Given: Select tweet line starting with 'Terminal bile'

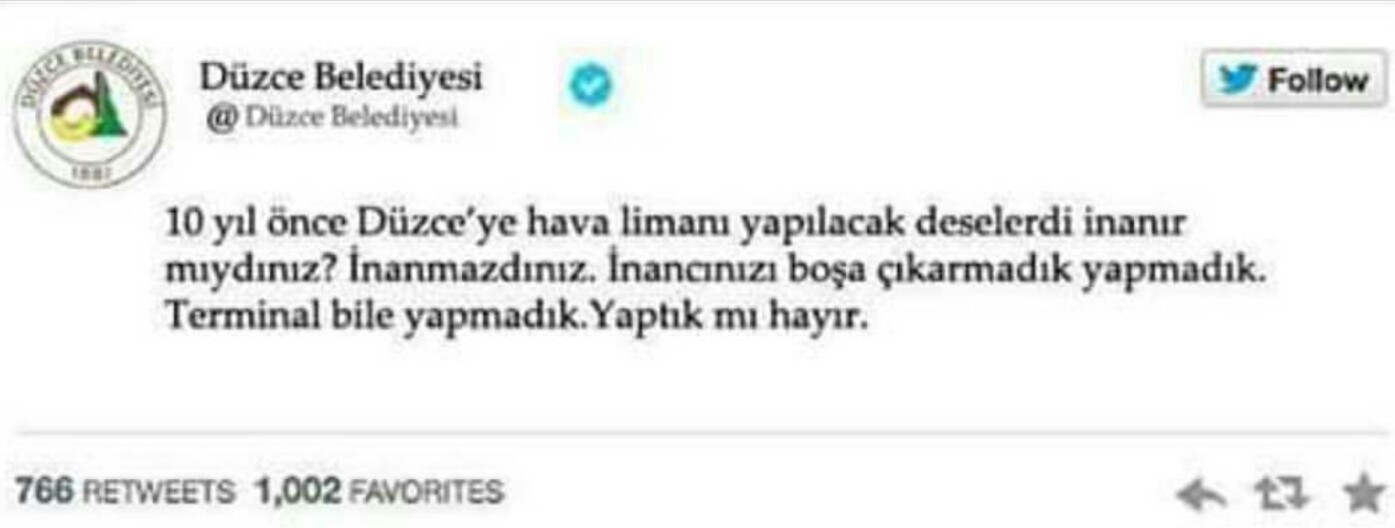Looking at the screenshot, I should click(511, 318).
